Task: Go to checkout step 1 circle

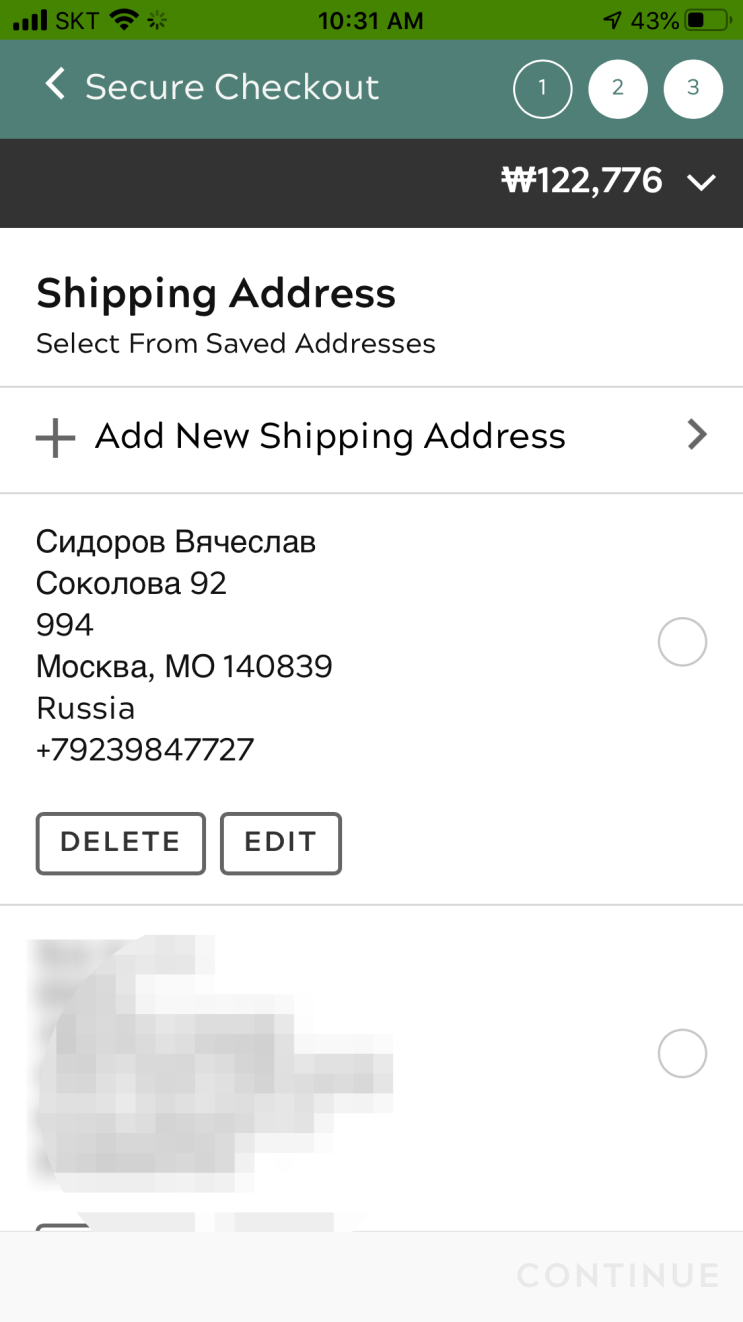Action: tap(542, 89)
